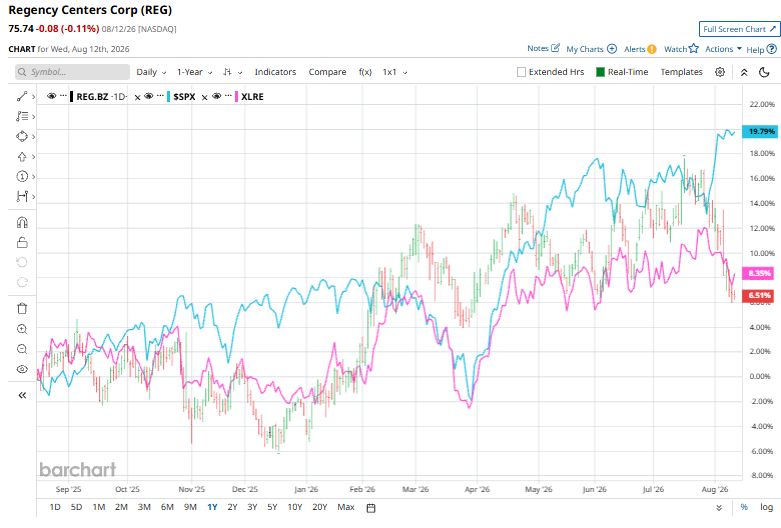Open Help question mark icon
Viewport: 781px width, 528px height.
772,49
